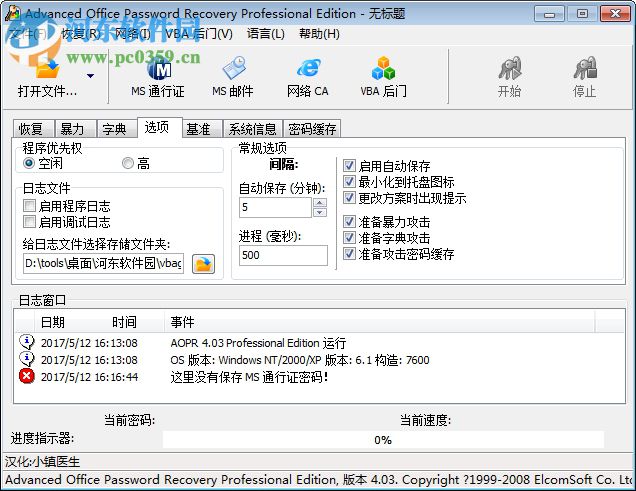
Task: Toggle 更改方案时出现提示 checkbox
Action: click(x=349, y=197)
